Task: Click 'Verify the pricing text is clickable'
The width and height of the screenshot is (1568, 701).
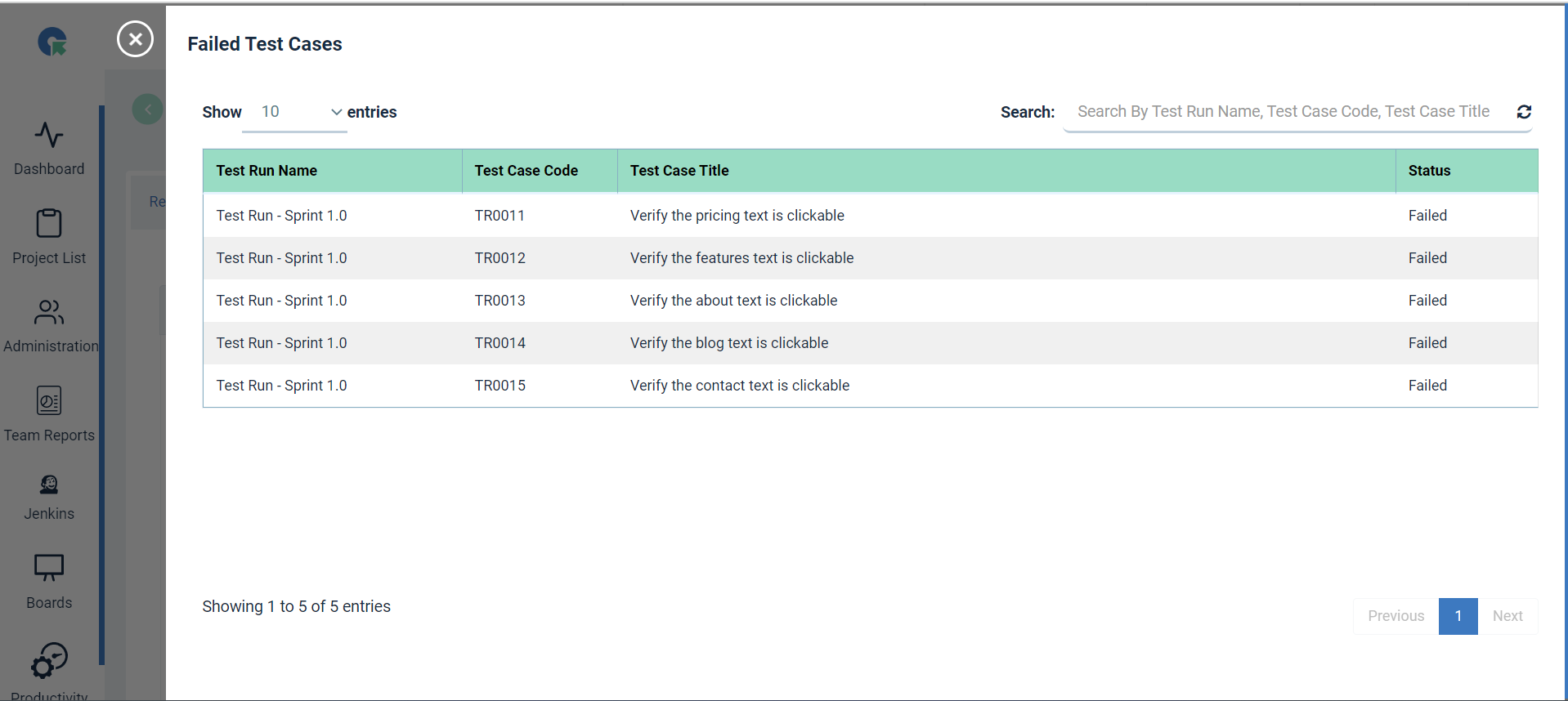Action: [737, 216]
